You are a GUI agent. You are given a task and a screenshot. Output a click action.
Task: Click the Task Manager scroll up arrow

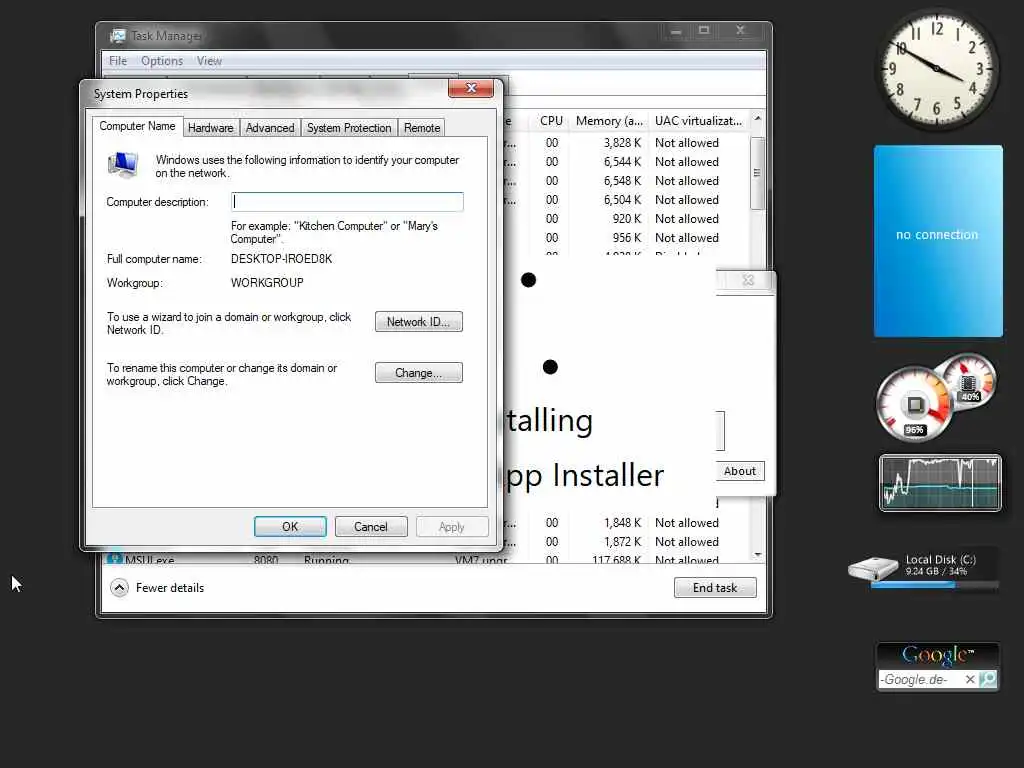[x=758, y=119]
